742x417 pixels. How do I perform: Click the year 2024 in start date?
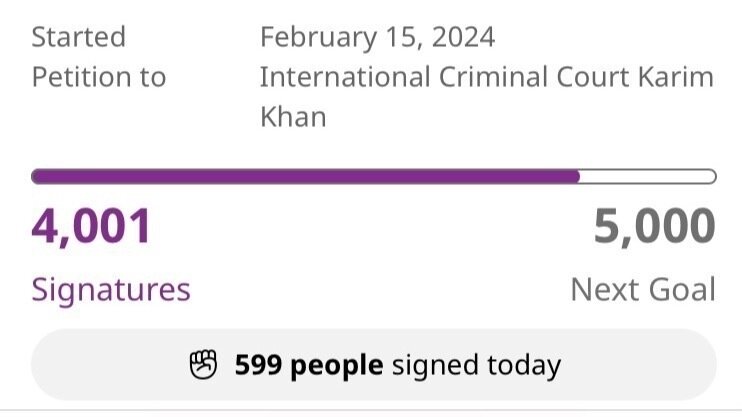point(463,37)
